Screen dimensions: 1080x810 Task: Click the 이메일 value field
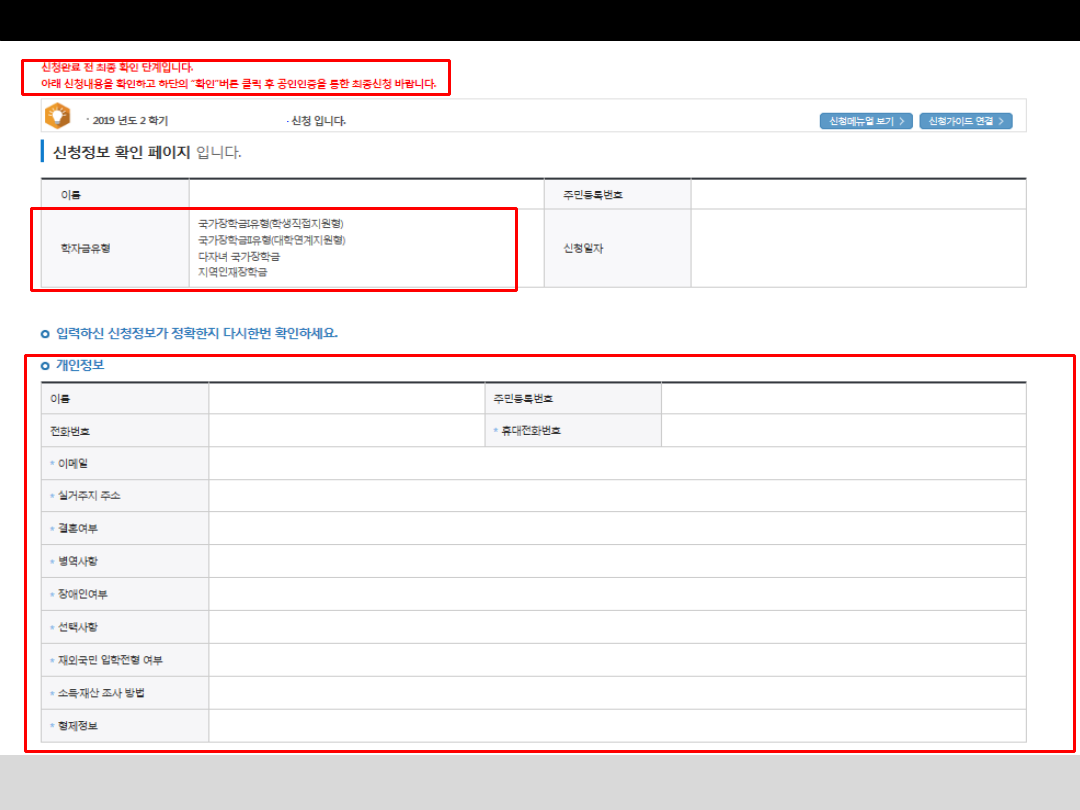coord(617,463)
